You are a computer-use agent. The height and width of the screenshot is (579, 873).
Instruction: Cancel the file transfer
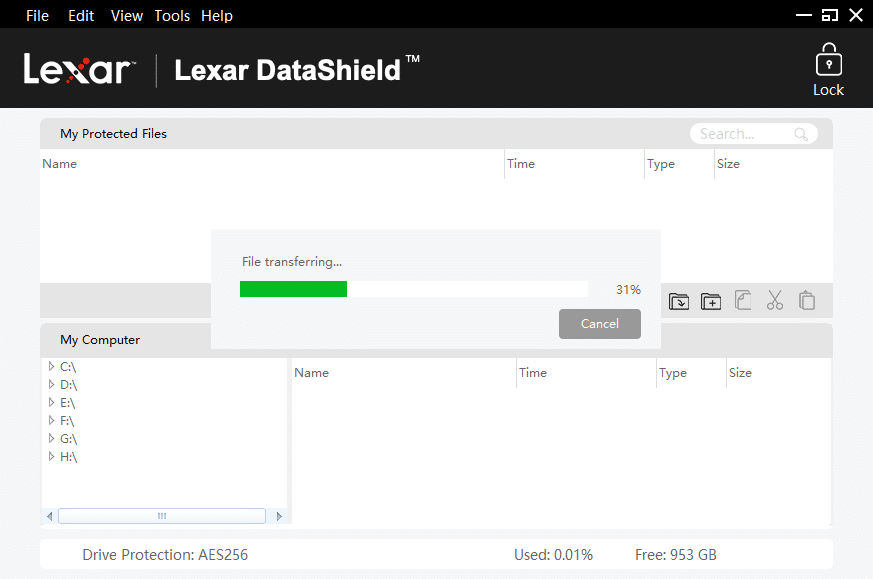600,324
